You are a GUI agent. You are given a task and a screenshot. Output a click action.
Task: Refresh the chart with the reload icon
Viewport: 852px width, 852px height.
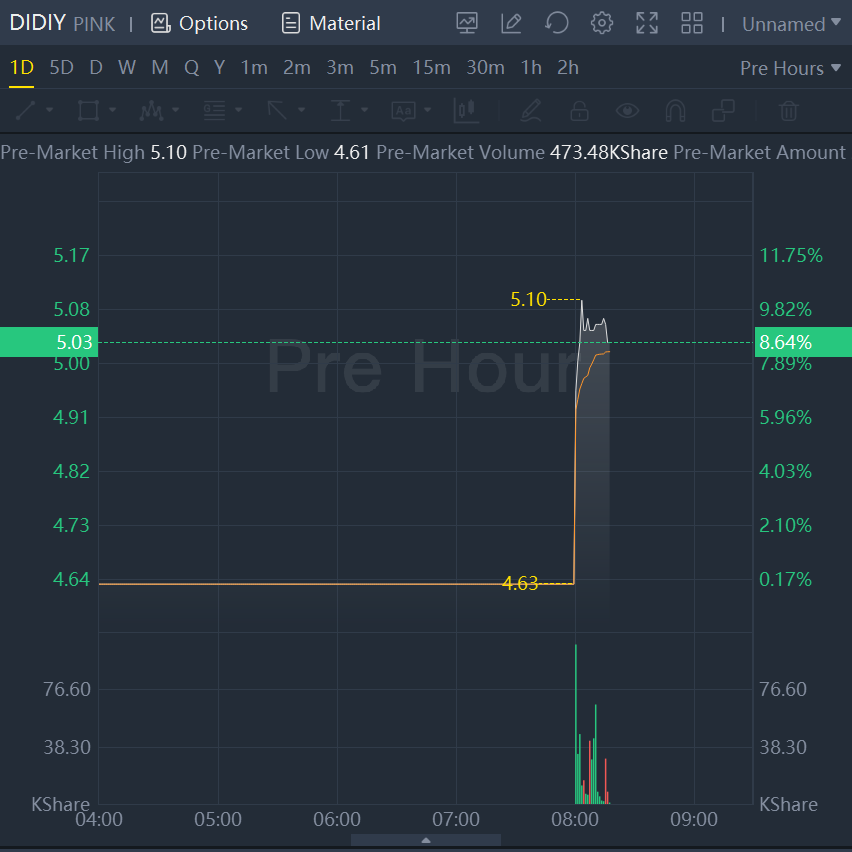pyautogui.click(x=556, y=23)
